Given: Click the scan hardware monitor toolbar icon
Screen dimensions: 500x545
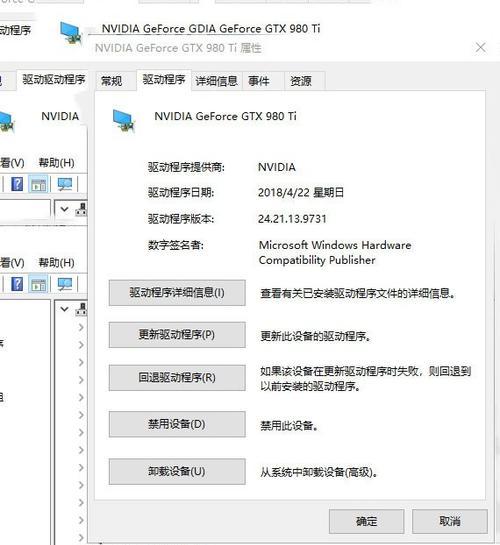Looking at the screenshot, I should pyautogui.click(x=65, y=184).
